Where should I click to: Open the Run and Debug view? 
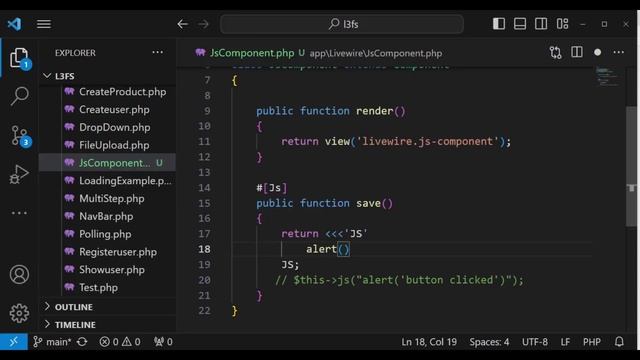(19, 174)
